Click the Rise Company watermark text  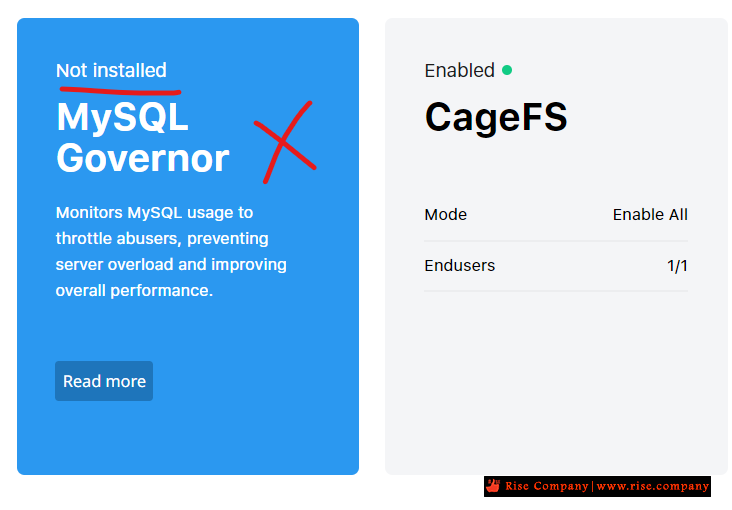546,486
